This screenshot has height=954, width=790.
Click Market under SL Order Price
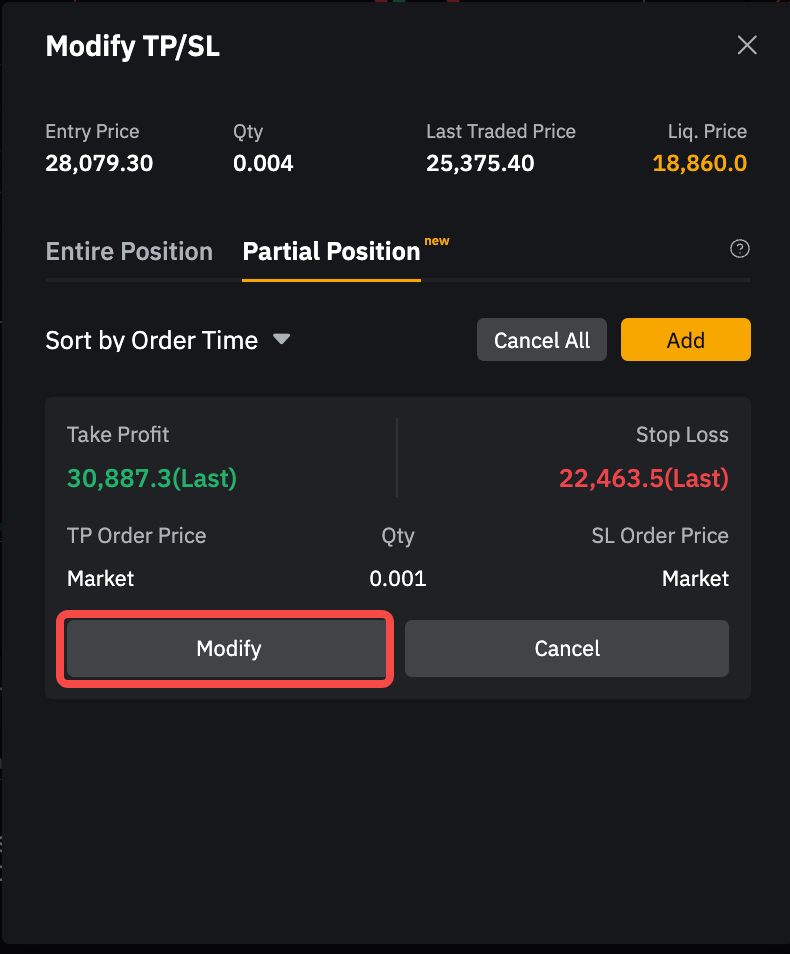coord(695,578)
